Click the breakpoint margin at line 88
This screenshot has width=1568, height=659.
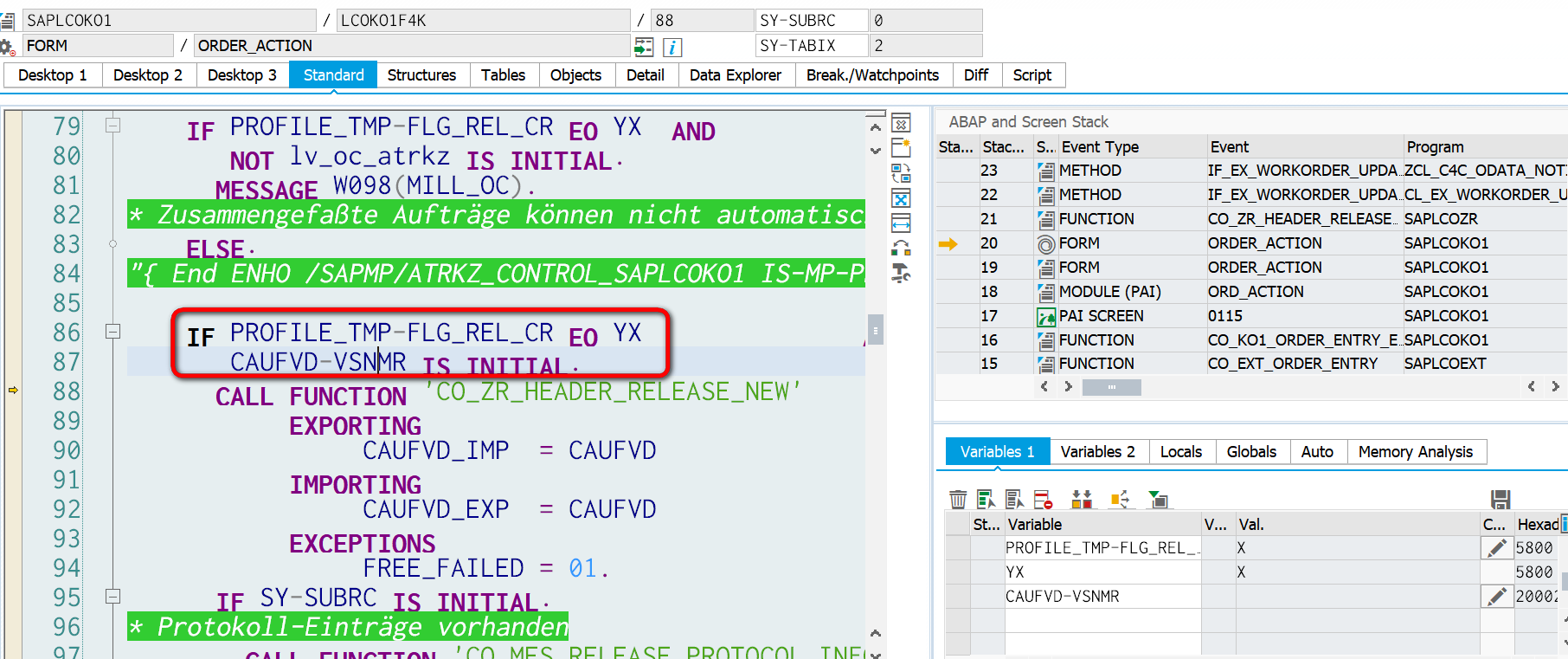coord(13,391)
